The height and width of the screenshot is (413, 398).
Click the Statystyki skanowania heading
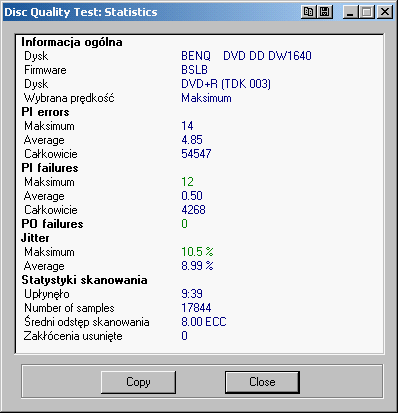(x=84, y=280)
